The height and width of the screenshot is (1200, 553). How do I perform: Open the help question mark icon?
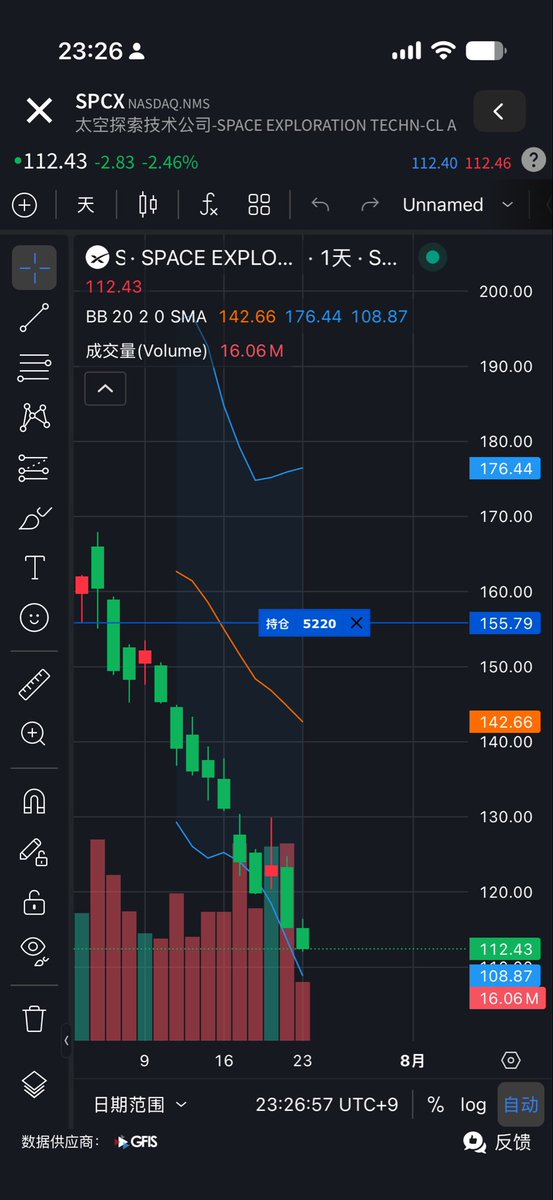[x=535, y=161]
